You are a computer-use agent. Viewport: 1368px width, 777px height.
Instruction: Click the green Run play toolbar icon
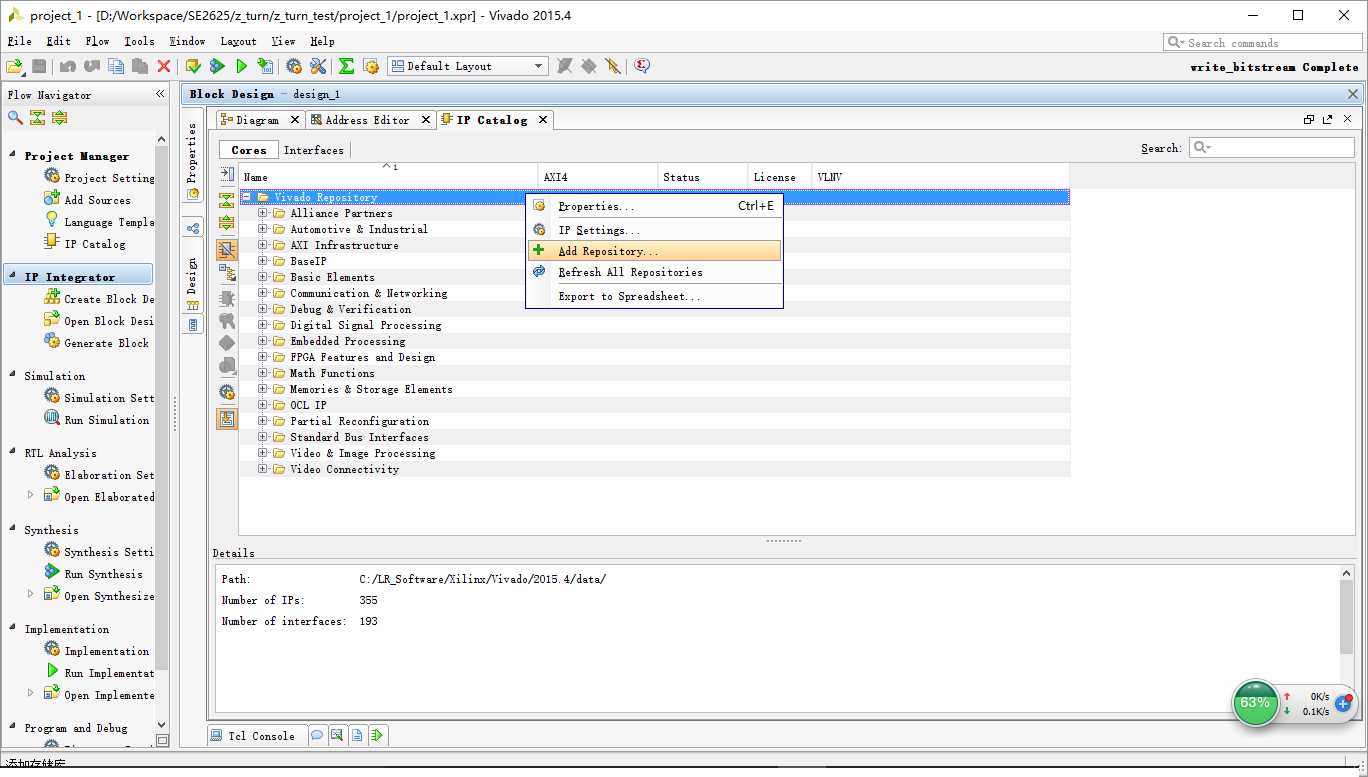[241, 66]
